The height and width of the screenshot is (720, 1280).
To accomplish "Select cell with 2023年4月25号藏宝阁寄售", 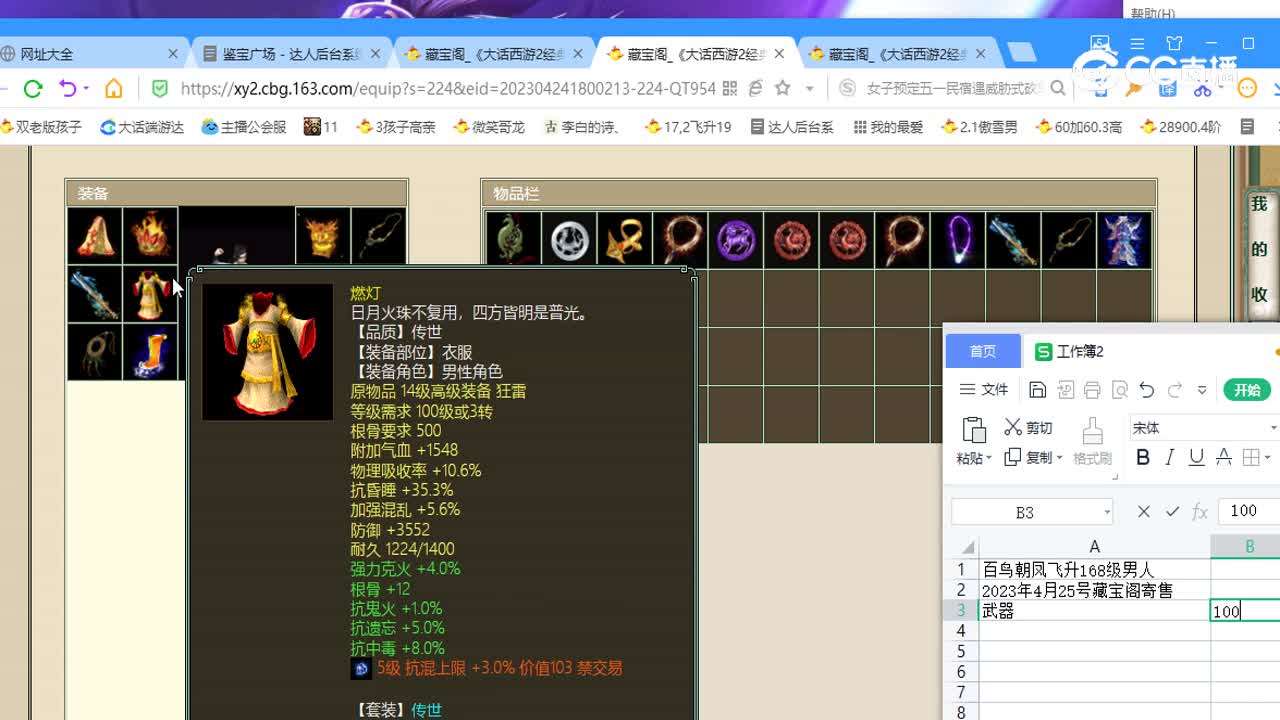I will (x=1094, y=590).
